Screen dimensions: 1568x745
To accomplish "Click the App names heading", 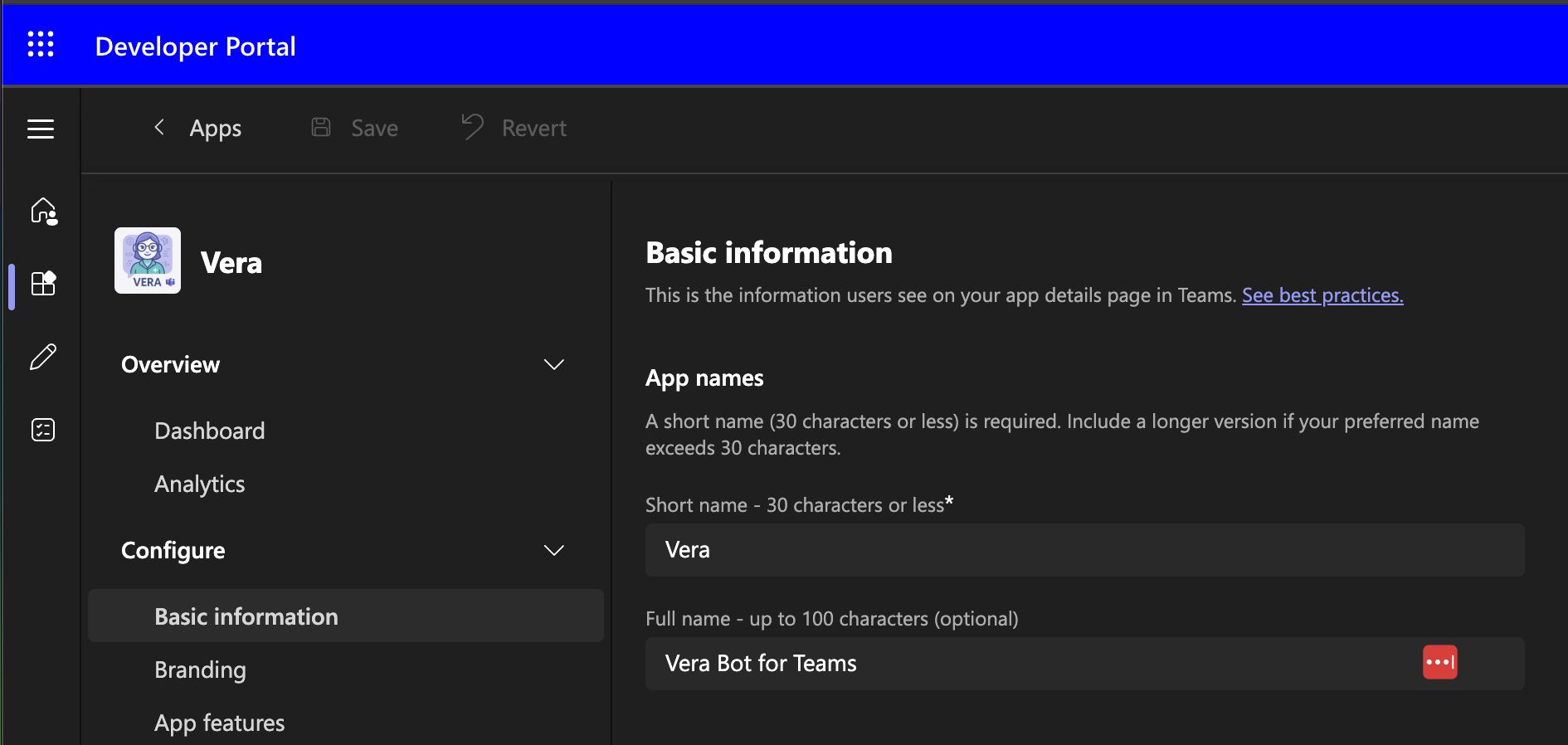I will tap(704, 378).
